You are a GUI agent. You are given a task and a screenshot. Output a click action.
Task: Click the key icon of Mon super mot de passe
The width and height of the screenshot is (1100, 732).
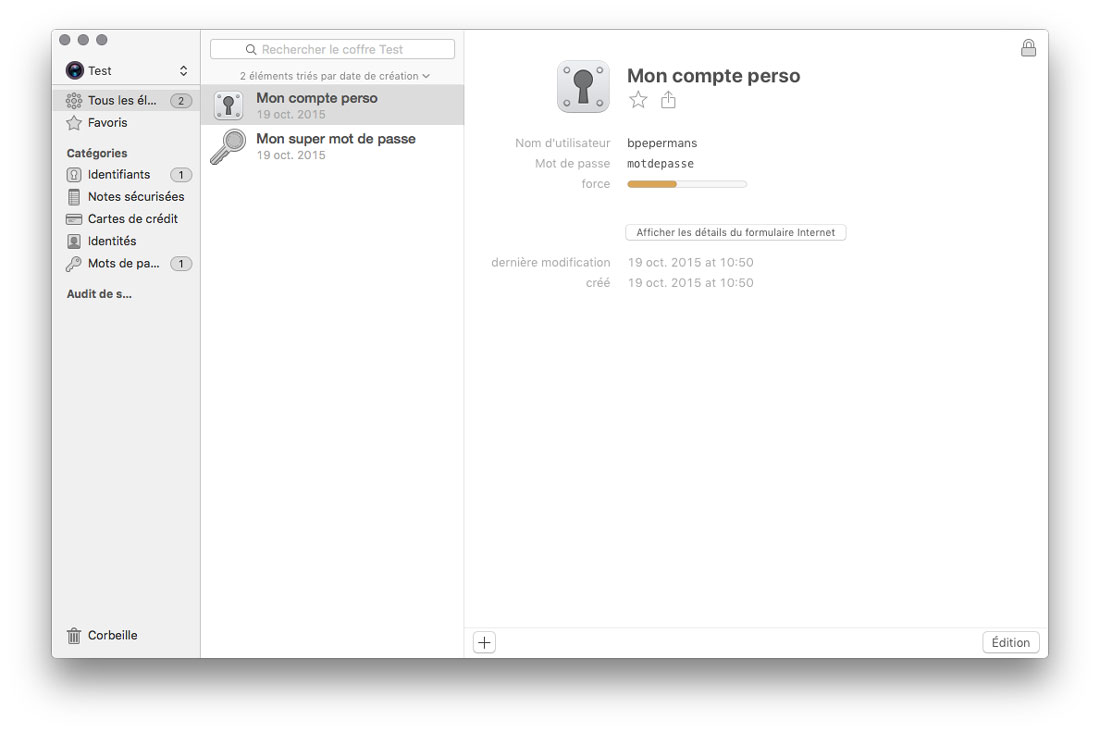228,146
